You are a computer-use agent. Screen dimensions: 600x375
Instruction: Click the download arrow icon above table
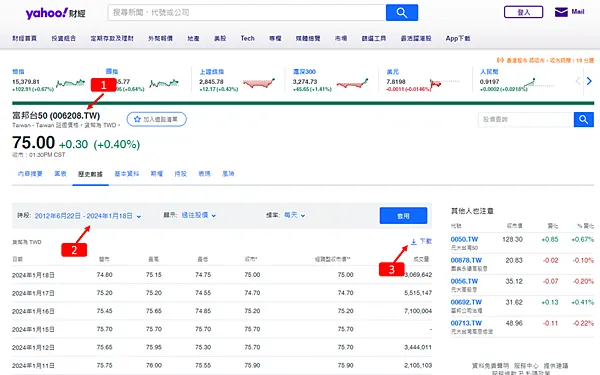pos(414,241)
